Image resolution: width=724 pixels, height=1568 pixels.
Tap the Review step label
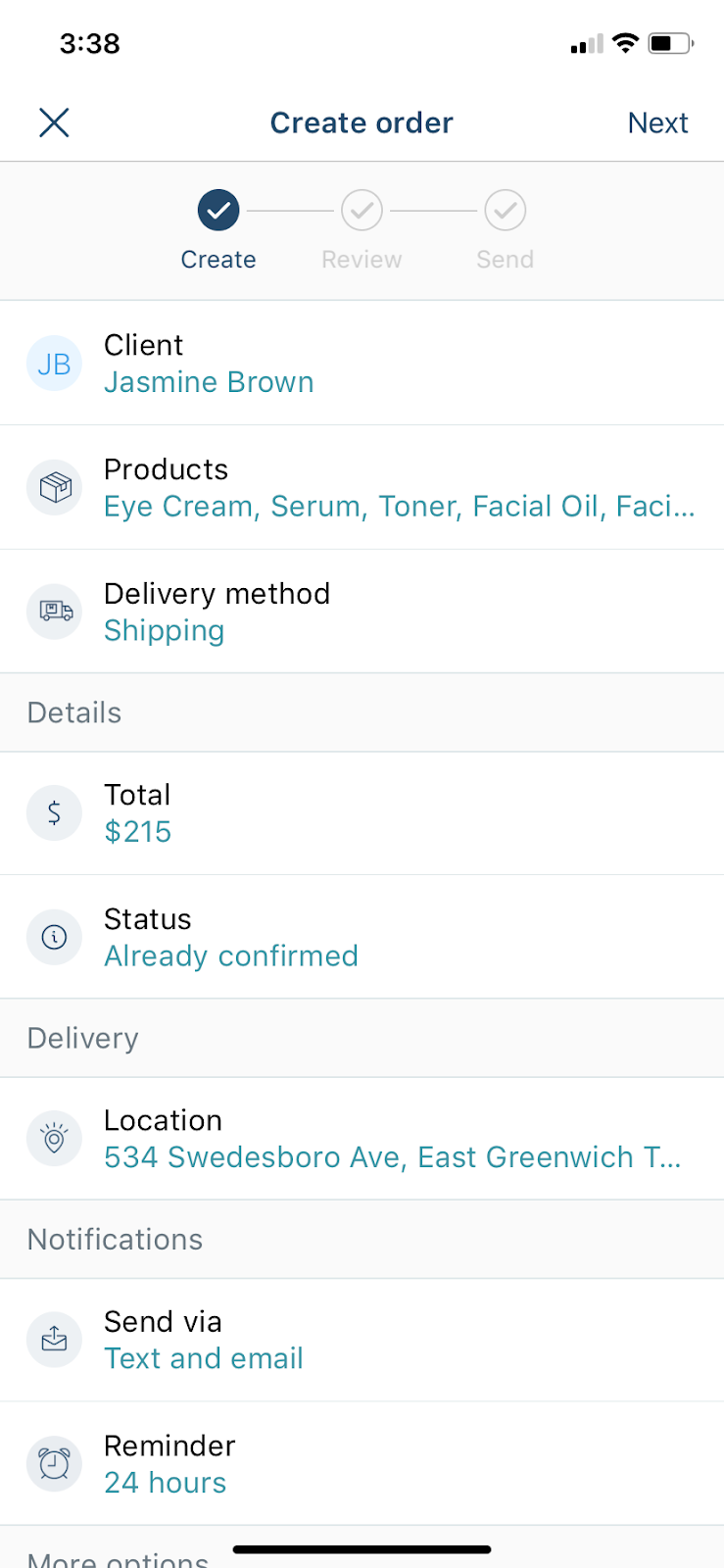point(362,260)
